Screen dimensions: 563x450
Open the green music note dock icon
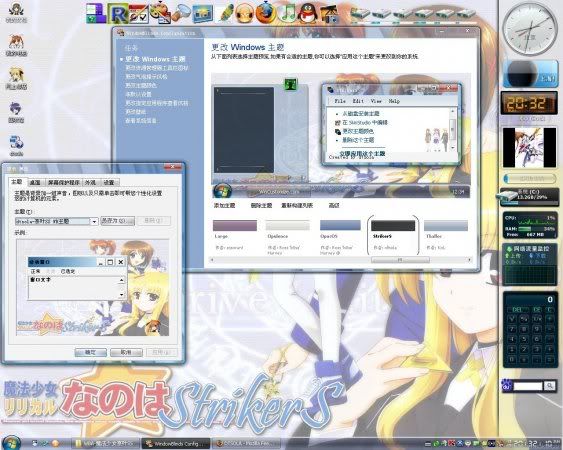click(287, 13)
